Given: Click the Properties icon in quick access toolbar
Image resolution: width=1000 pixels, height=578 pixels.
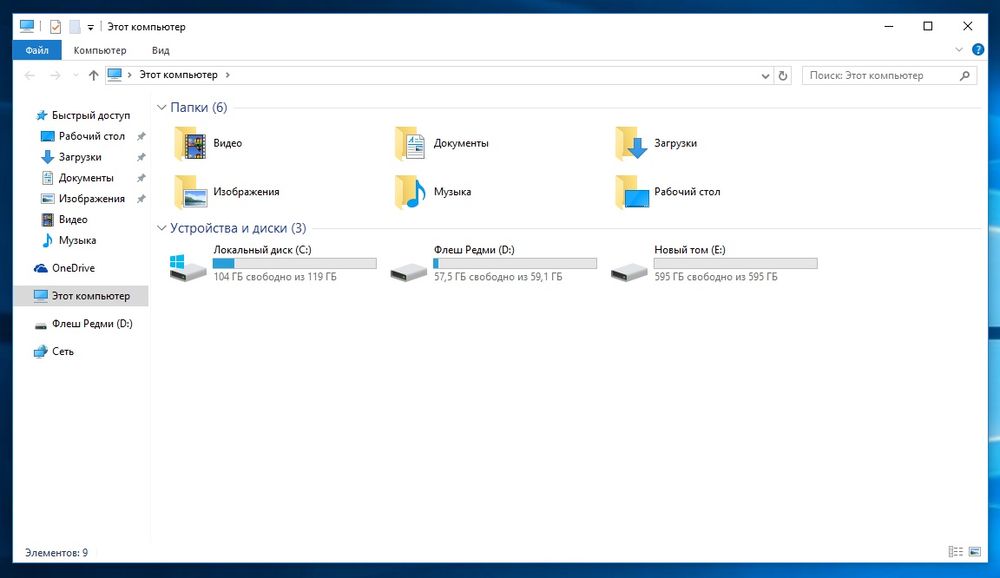Looking at the screenshot, I should pos(55,27).
